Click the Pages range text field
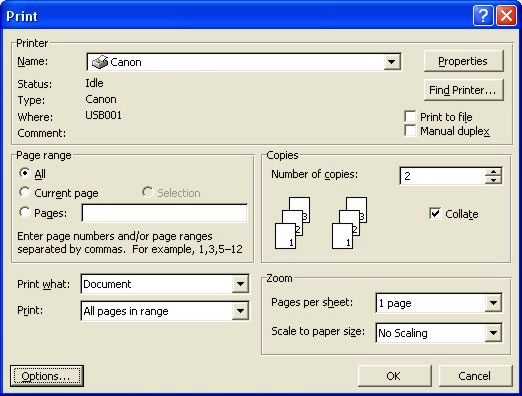 click(164, 213)
